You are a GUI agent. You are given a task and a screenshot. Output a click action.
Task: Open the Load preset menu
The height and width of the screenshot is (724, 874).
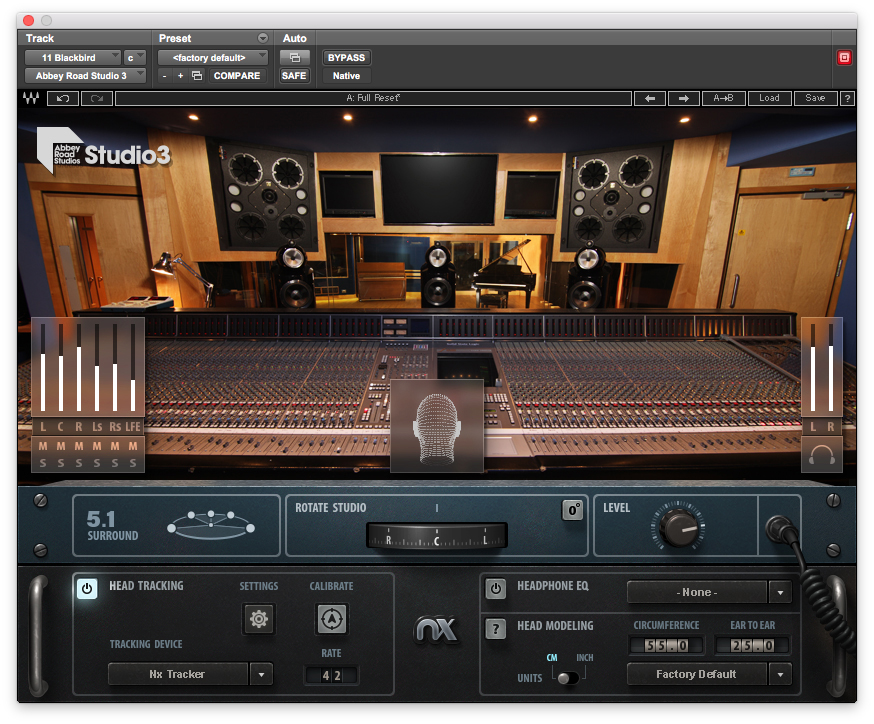coord(769,98)
